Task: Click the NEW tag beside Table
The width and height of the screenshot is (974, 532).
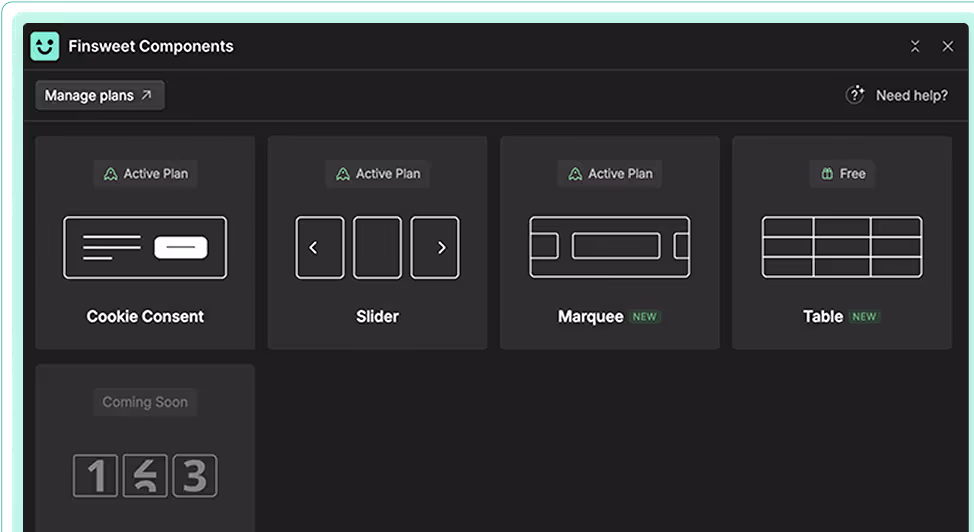Action: [x=864, y=317]
